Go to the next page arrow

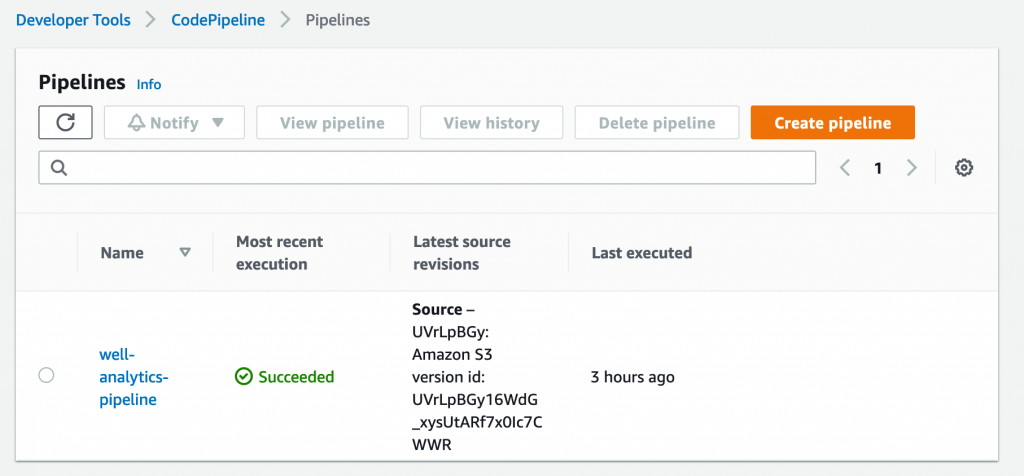(x=911, y=168)
